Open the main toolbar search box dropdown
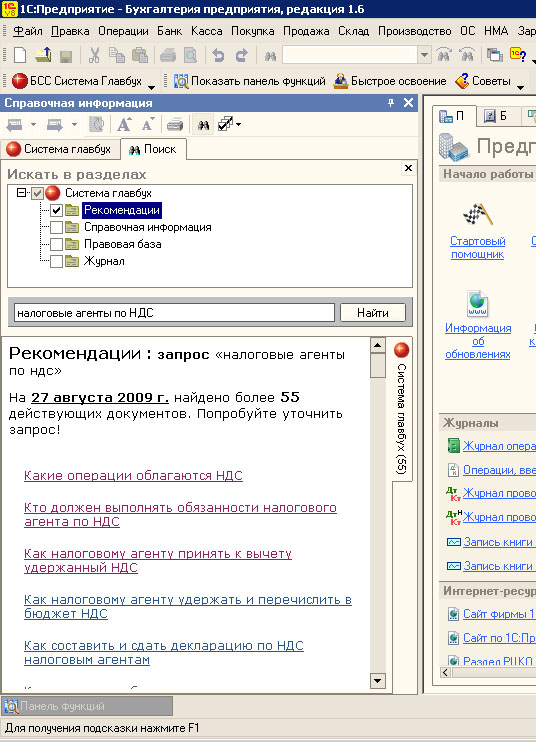 coord(424,55)
